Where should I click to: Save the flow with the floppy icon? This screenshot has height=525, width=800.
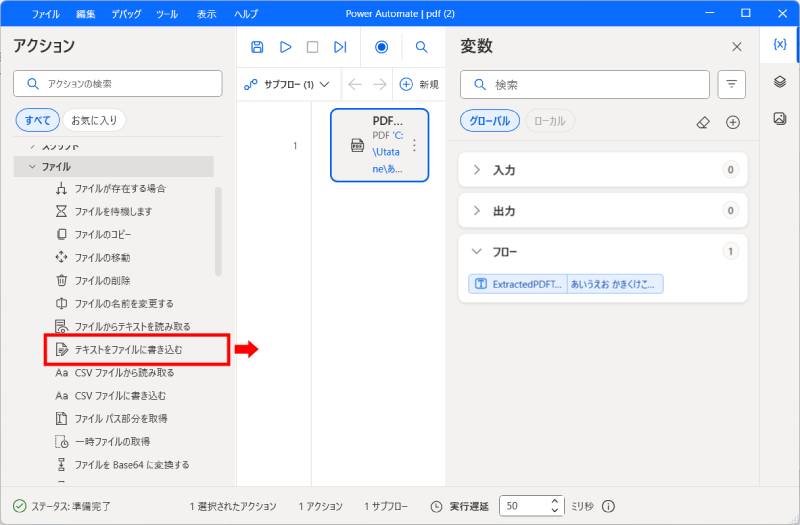257,47
